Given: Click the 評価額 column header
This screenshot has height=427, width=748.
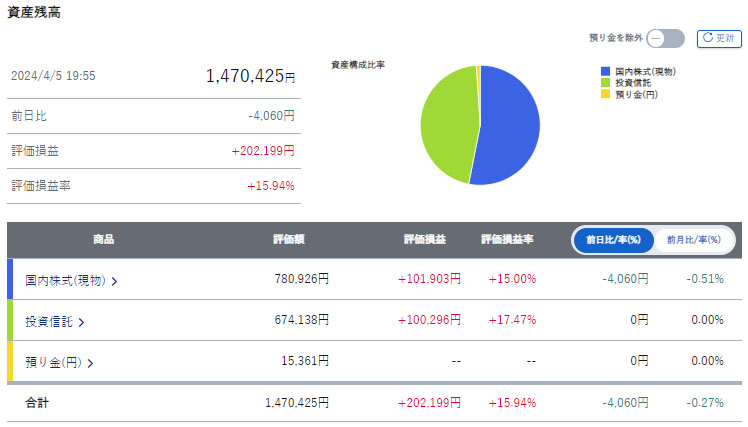Looking at the screenshot, I should (x=288, y=240).
